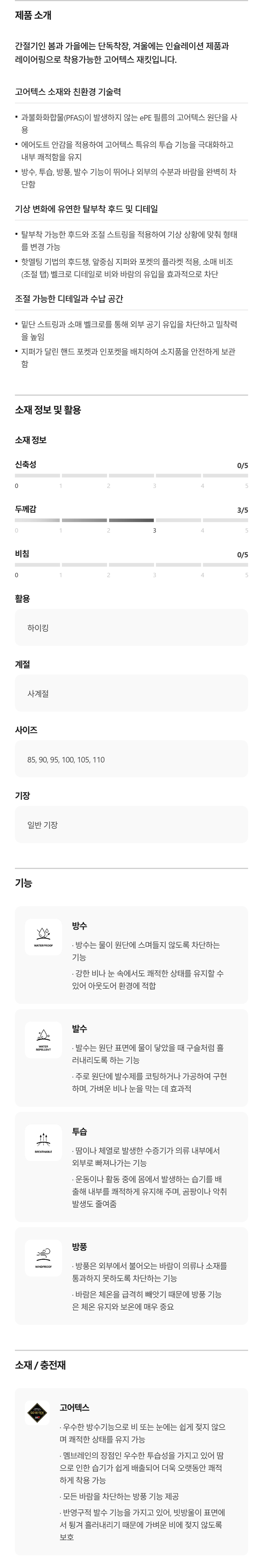Click the 고어텍스 material title

point(74,1407)
